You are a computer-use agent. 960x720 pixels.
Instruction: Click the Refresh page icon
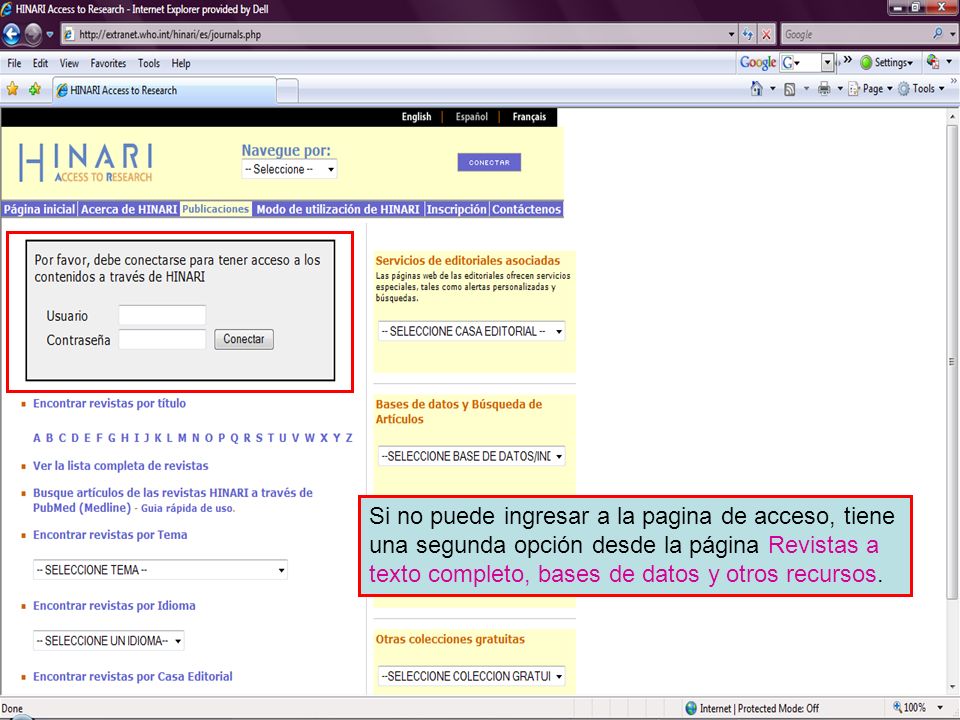pyautogui.click(x=748, y=34)
